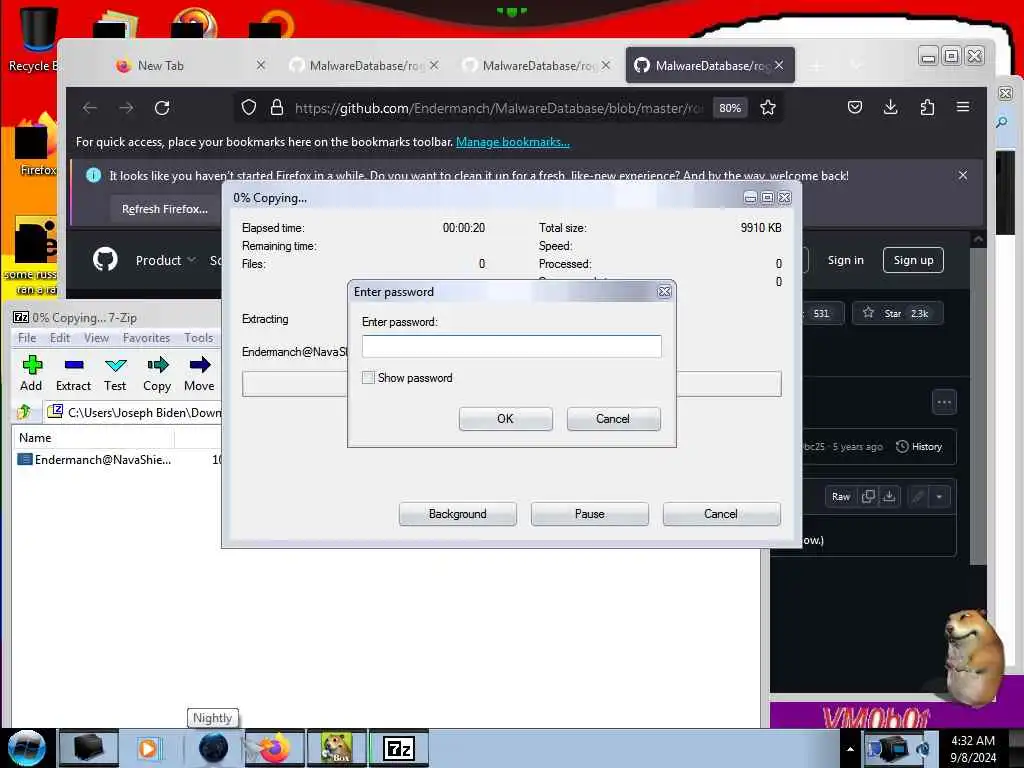
Task: Open the Firefox hamburger application menu
Action: click(963, 107)
